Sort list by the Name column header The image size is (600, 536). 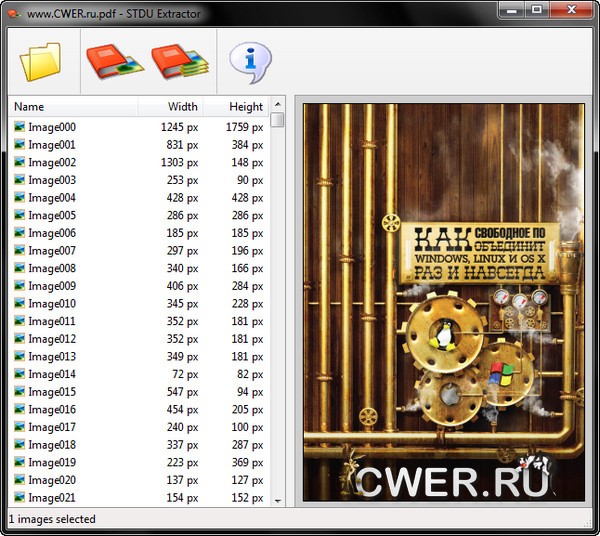click(x=72, y=106)
